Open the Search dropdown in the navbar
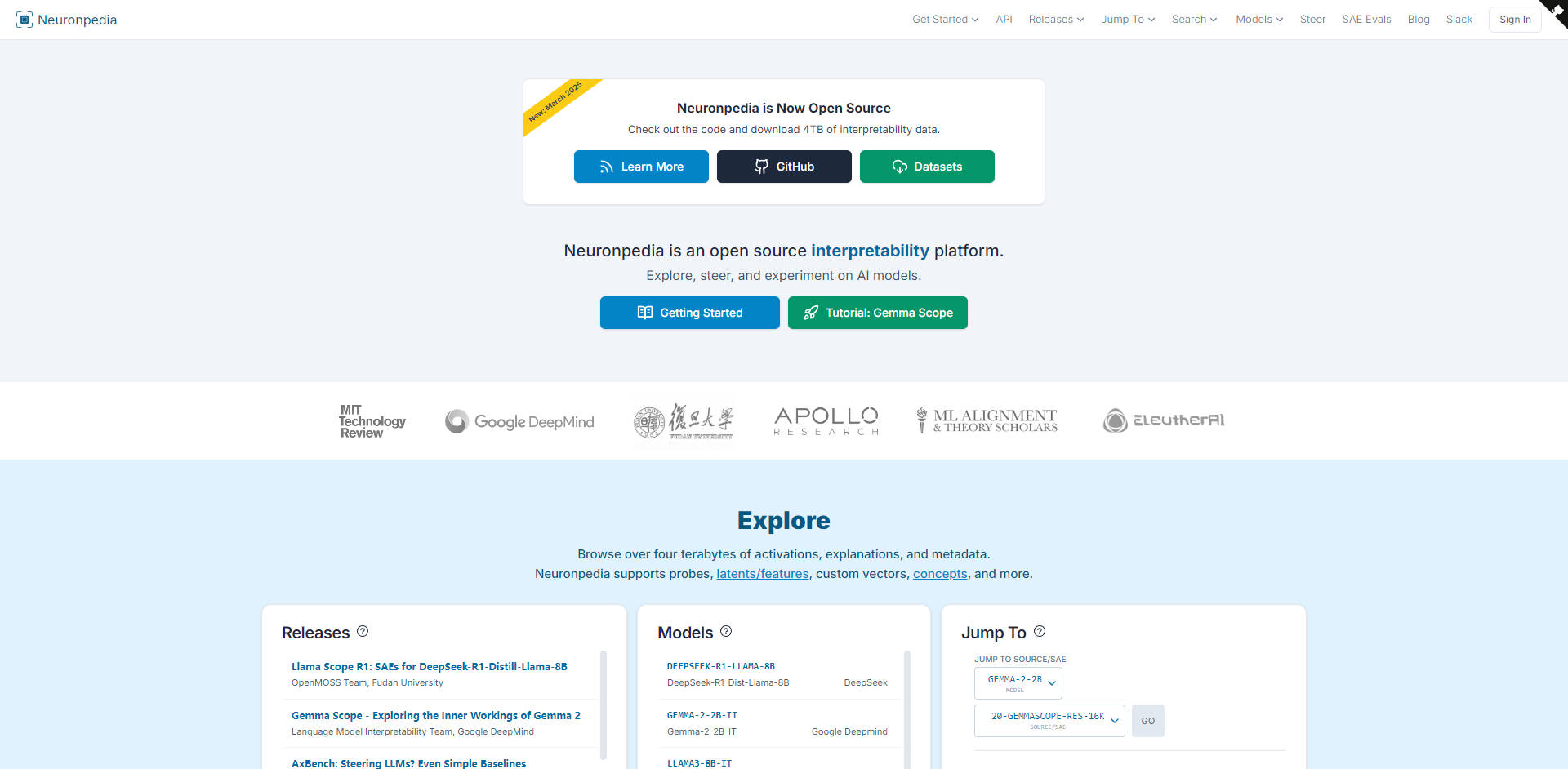The width and height of the screenshot is (1568, 769). (x=1193, y=19)
